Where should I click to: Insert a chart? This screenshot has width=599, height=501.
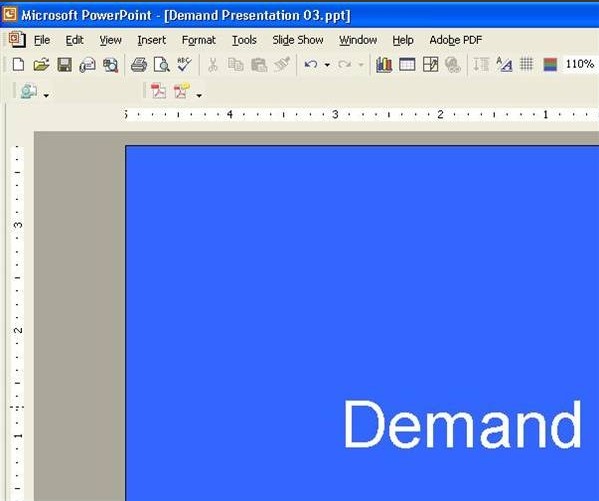pyautogui.click(x=384, y=65)
